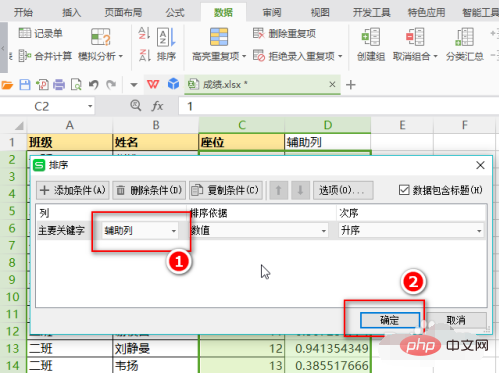This screenshot has height=378, width=499.
Task: Select column A header
Action: click(x=69, y=125)
